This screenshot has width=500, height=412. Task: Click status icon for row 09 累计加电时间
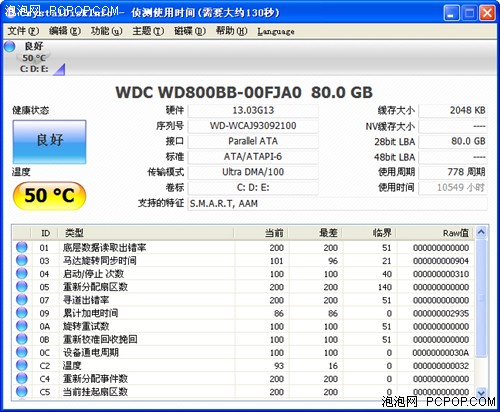(x=22, y=313)
